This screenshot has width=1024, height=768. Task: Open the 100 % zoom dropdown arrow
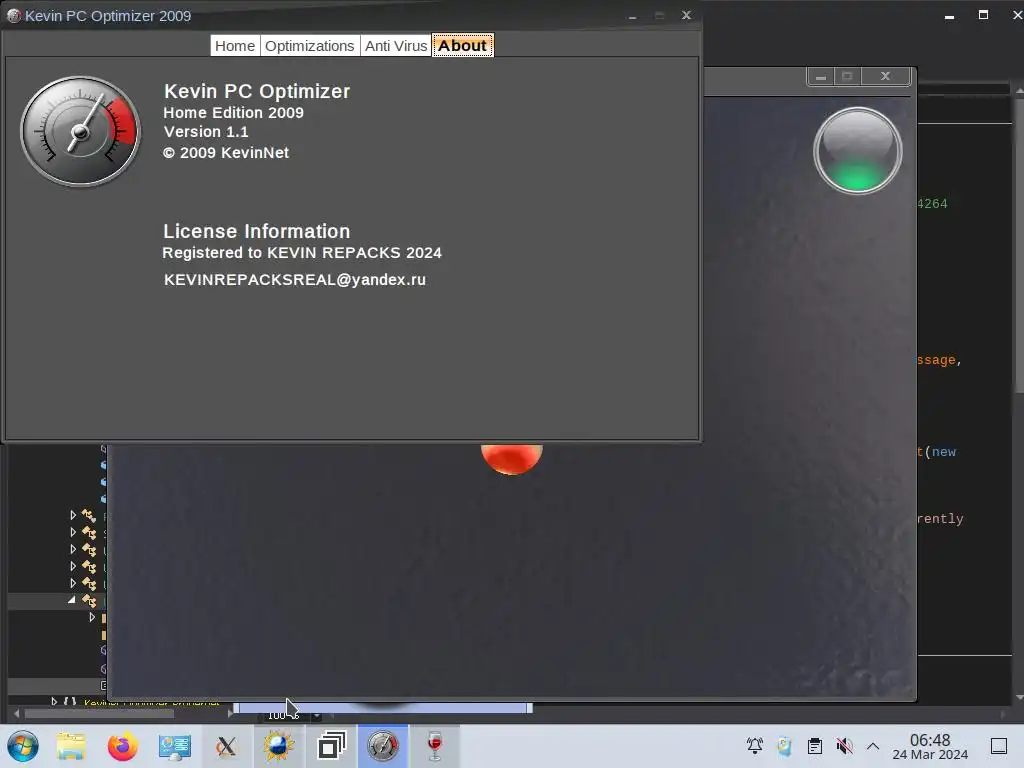pyautogui.click(x=316, y=716)
